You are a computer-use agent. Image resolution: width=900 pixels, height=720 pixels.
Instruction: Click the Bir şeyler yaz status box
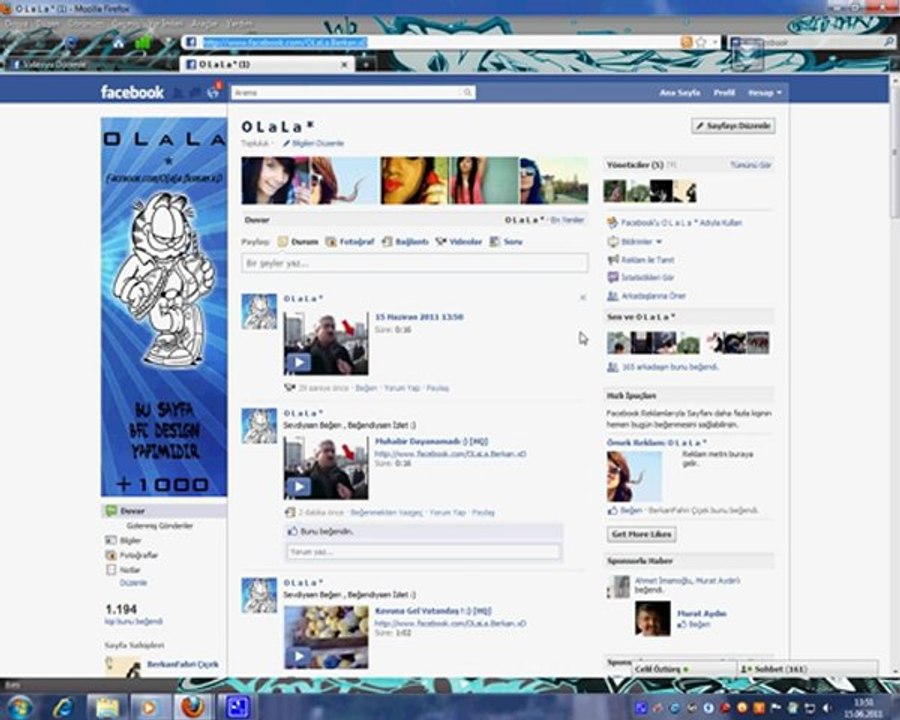414,263
